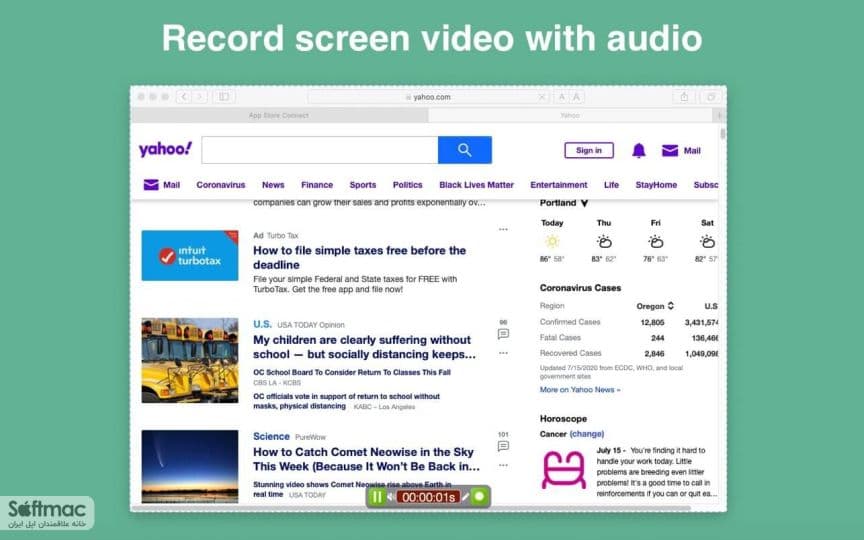Pause the screen recording
The width and height of the screenshot is (864, 540).
pyautogui.click(x=377, y=497)
